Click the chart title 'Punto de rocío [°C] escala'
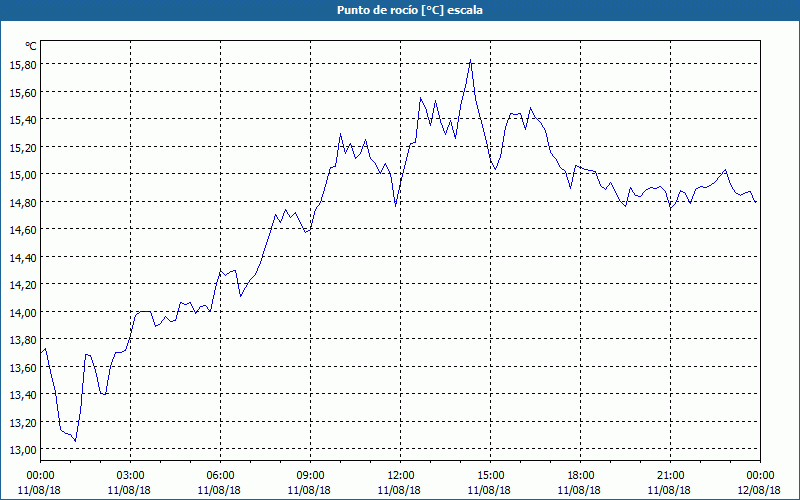This screenshot has width=800, height=500. 410,10
